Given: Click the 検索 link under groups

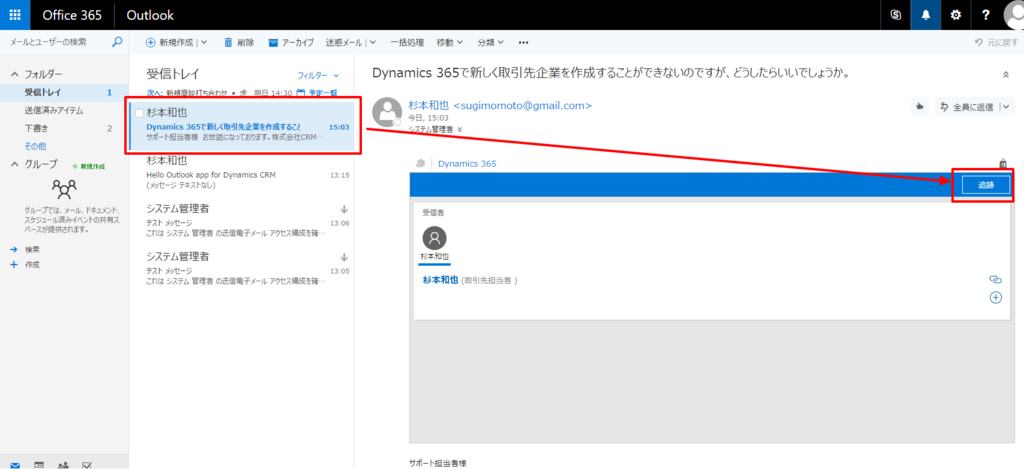Looking at the screenshot, I should coord(32,250).
